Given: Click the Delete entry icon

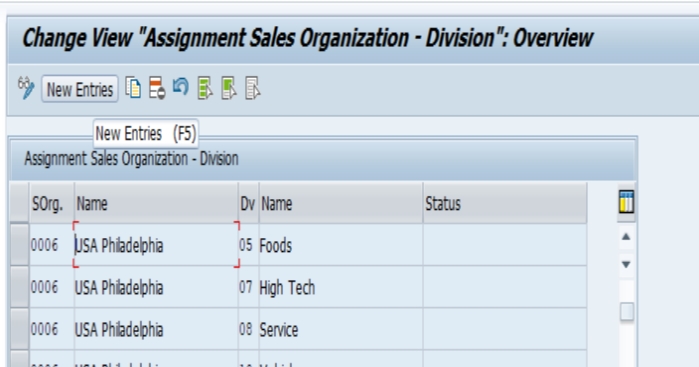Looking at the screenshot, I should point(157,88).
